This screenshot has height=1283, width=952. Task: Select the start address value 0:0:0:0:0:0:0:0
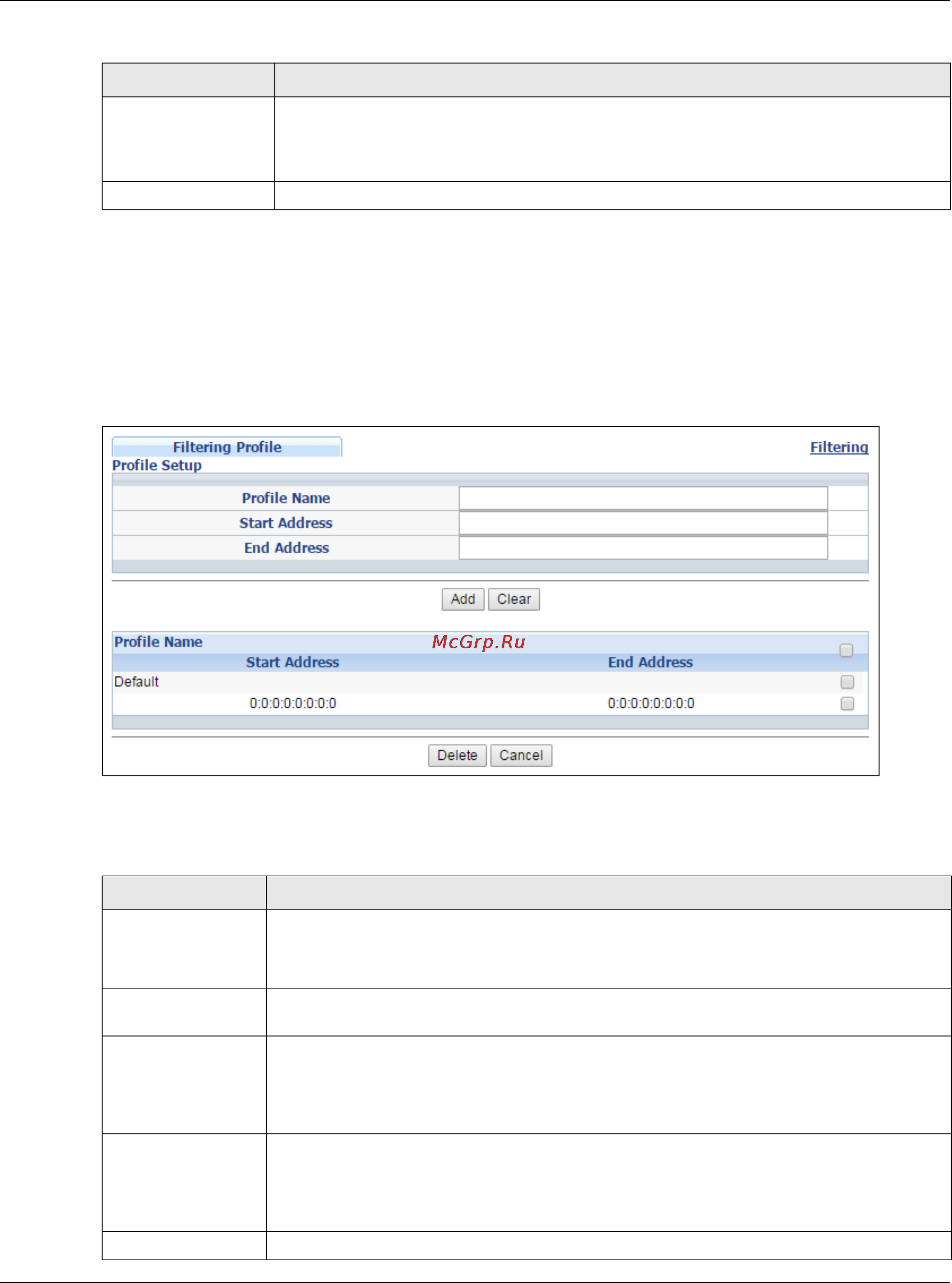pos(293,703)
